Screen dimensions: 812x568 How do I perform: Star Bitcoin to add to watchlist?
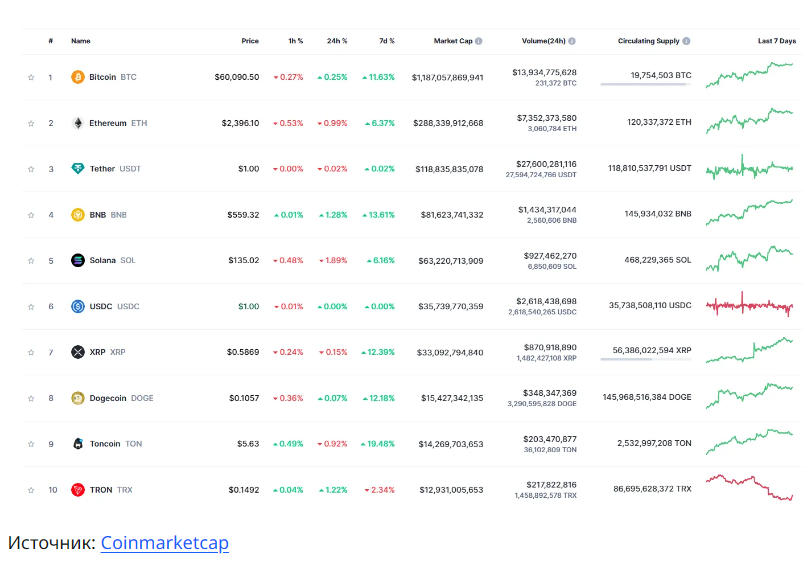click(x=31, y=78)
